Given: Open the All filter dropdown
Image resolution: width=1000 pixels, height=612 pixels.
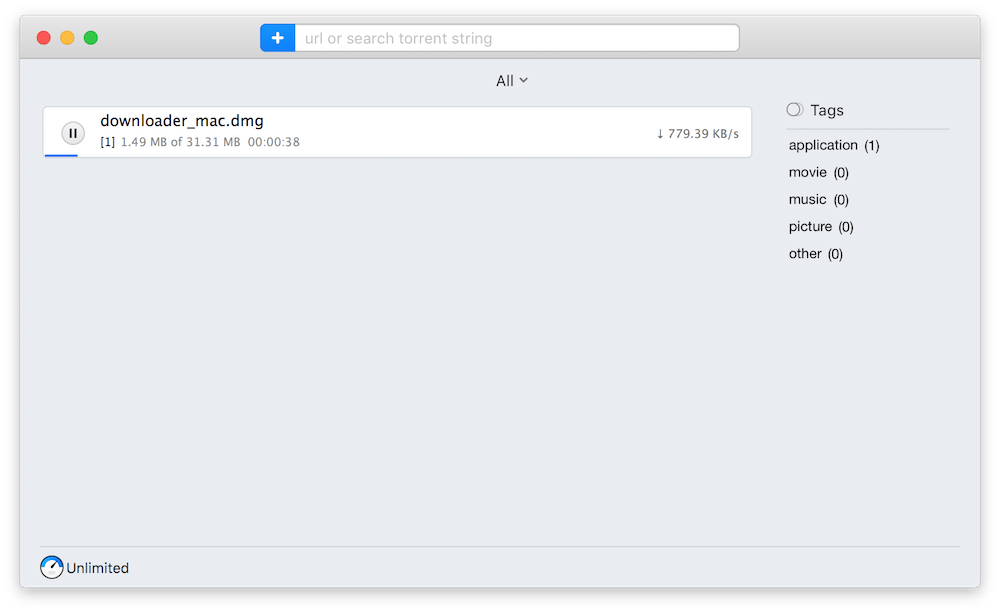Looking at the screenshot, I should [x=511, y=81].
